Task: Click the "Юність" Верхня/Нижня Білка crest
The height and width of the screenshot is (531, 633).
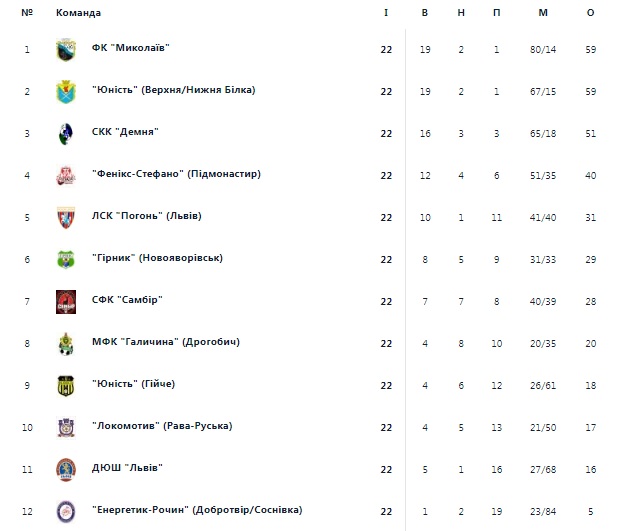Action: pos(66,92)
